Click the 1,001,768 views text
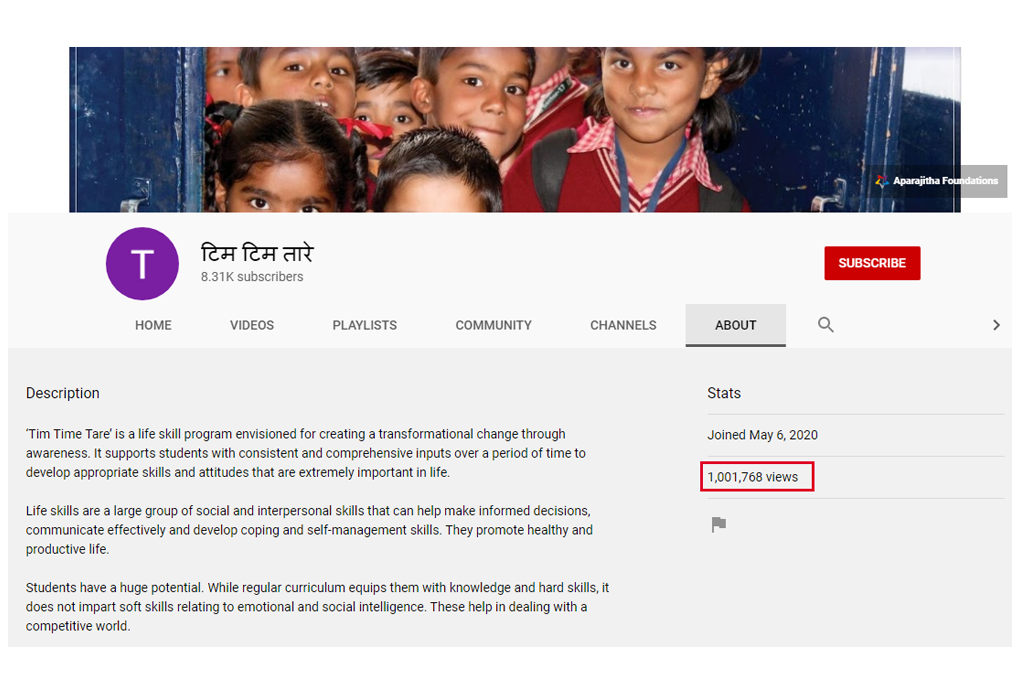The image size is (1019, 682). (x=753, y=477)
